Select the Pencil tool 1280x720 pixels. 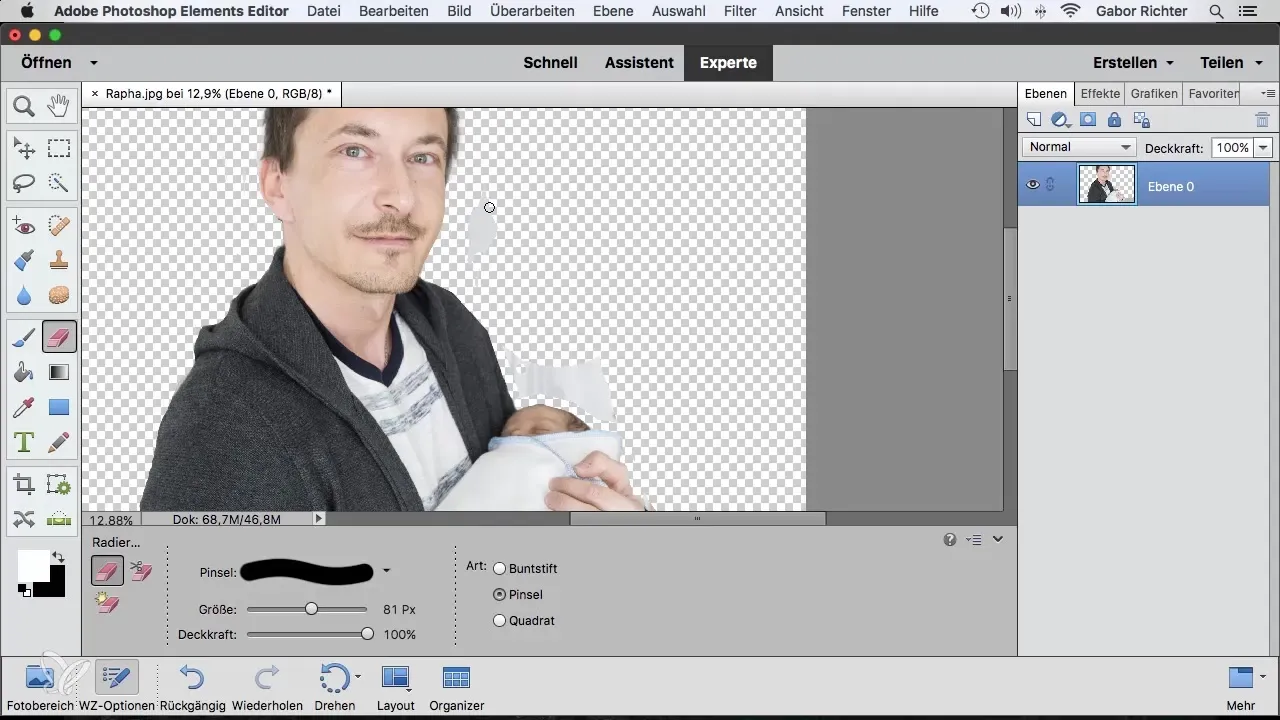pos(59,441)
